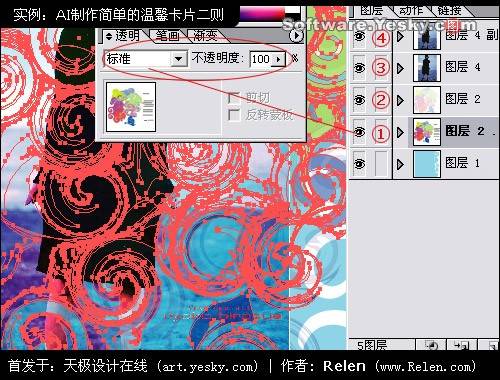Hide 图层 1 with its eye icon
This screenshot has height=380, width=500.
tap(359, 164)
